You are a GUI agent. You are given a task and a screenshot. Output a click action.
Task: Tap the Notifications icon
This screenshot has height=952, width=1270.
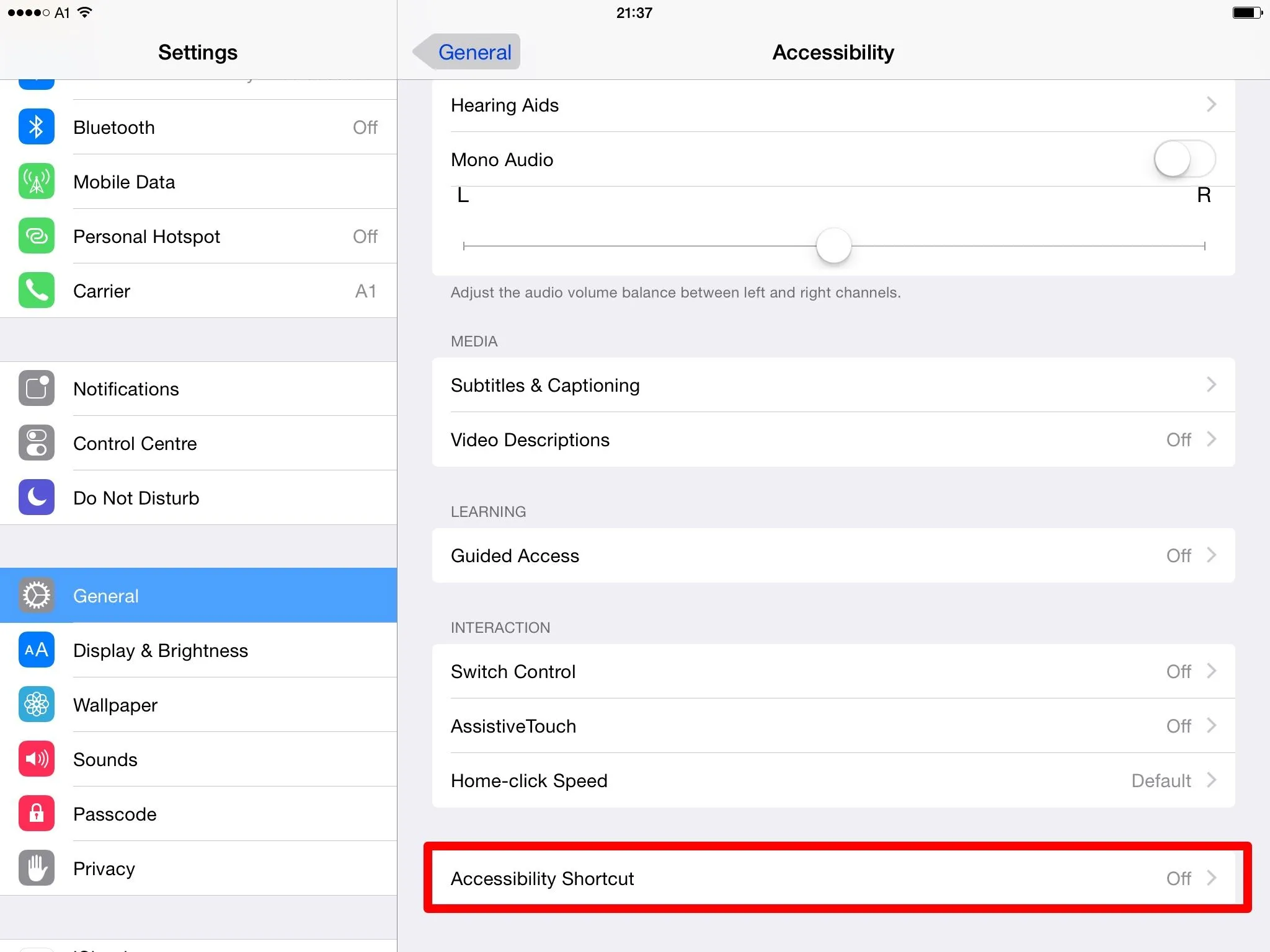[x=37, y=389]
